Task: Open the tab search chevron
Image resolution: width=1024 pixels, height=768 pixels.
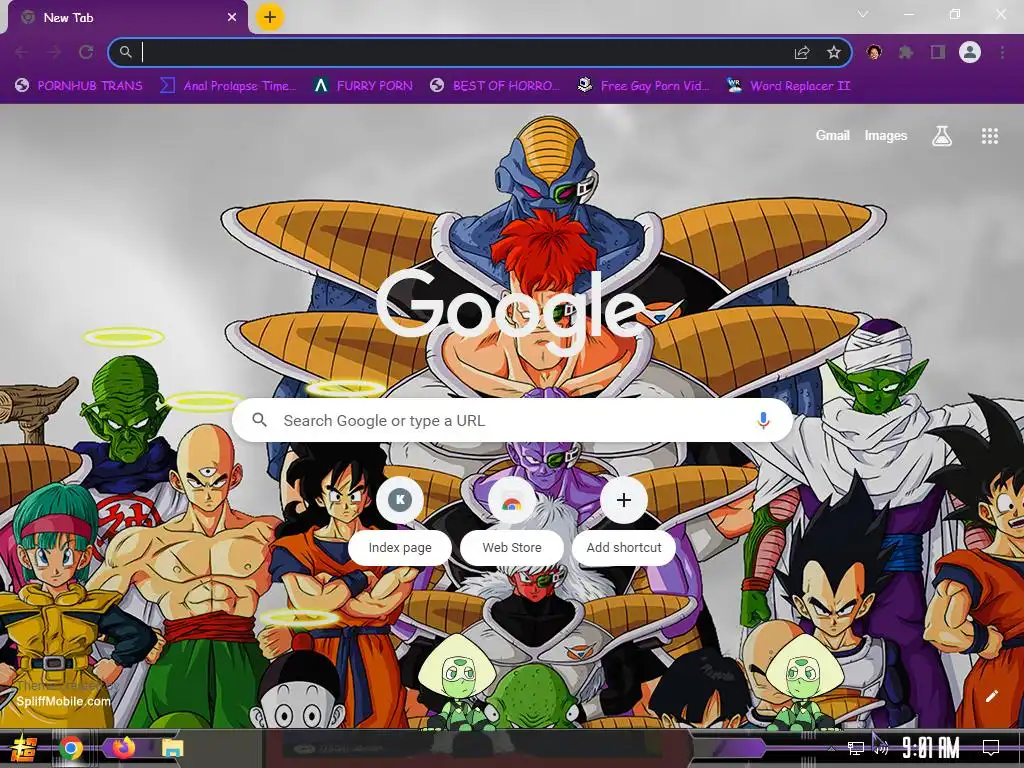Action: (863, 14)
